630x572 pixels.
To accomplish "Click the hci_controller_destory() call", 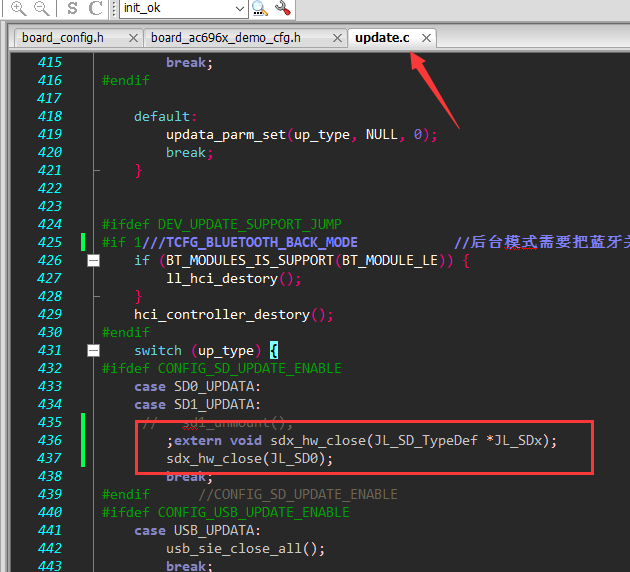I will 233,315.
